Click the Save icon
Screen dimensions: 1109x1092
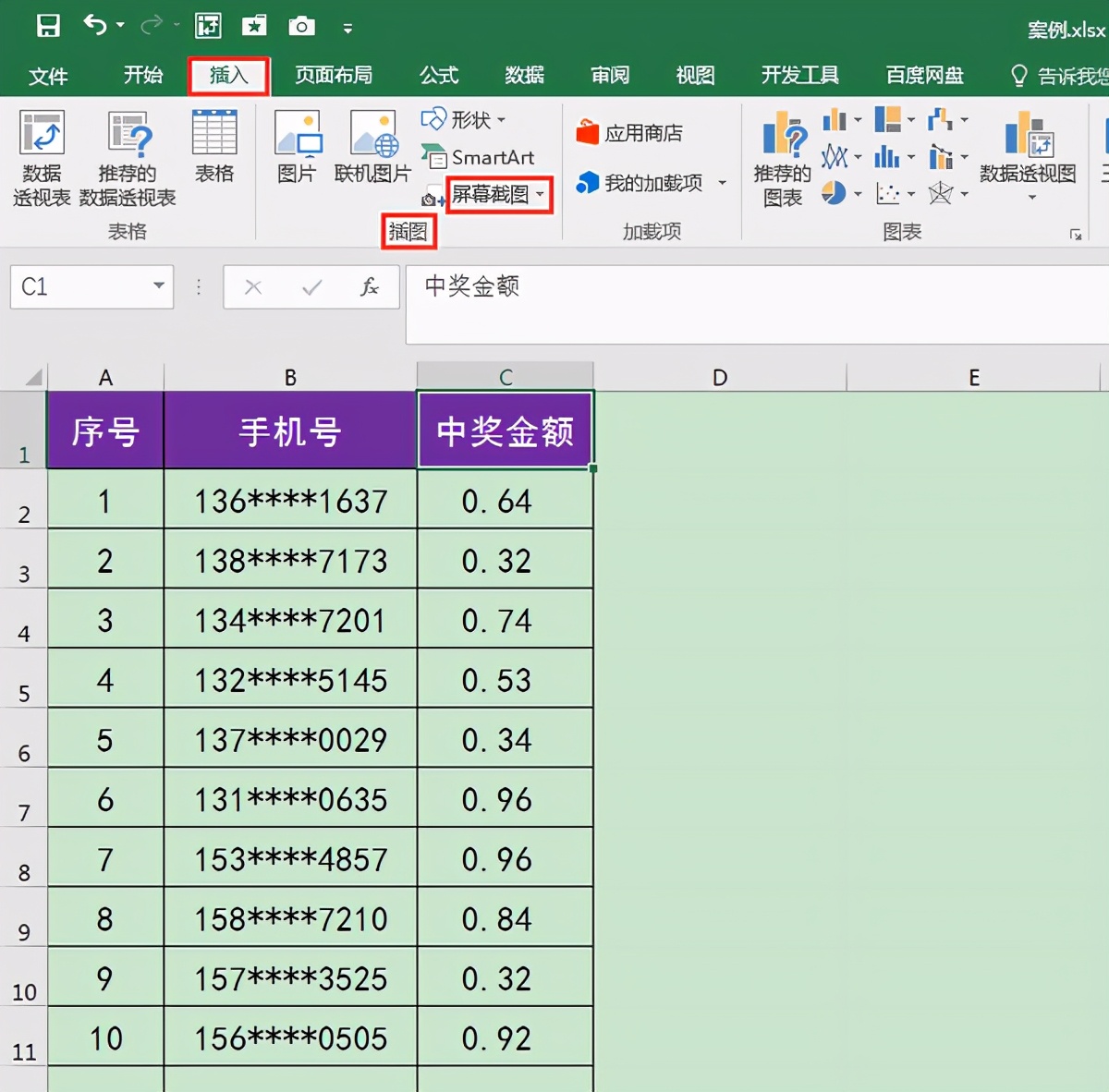point(49,27)
